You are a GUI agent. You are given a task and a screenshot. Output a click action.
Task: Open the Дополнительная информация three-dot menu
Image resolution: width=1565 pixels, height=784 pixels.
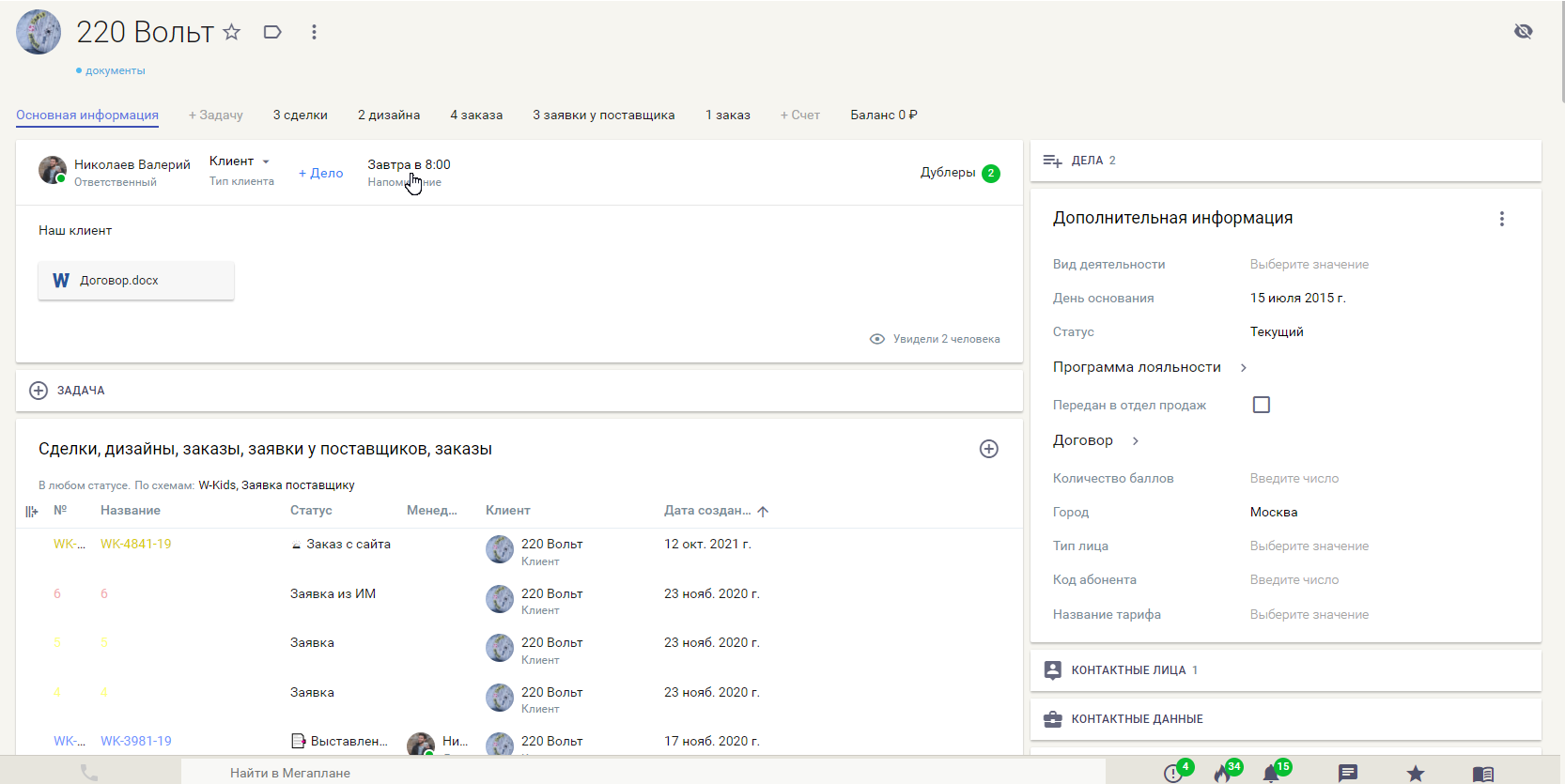coord(1502,219)
